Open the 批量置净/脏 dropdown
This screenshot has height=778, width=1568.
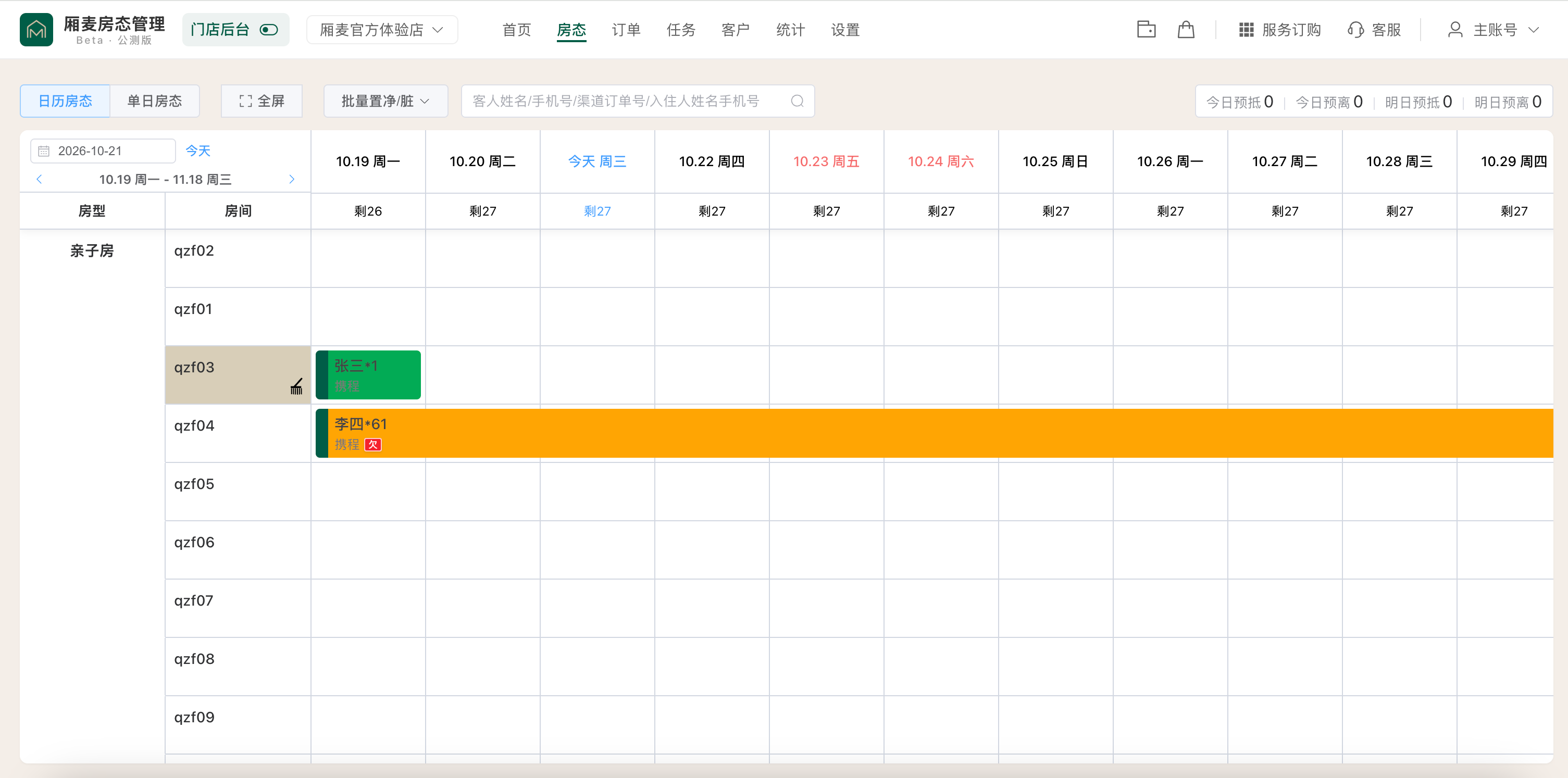[385, 101]
